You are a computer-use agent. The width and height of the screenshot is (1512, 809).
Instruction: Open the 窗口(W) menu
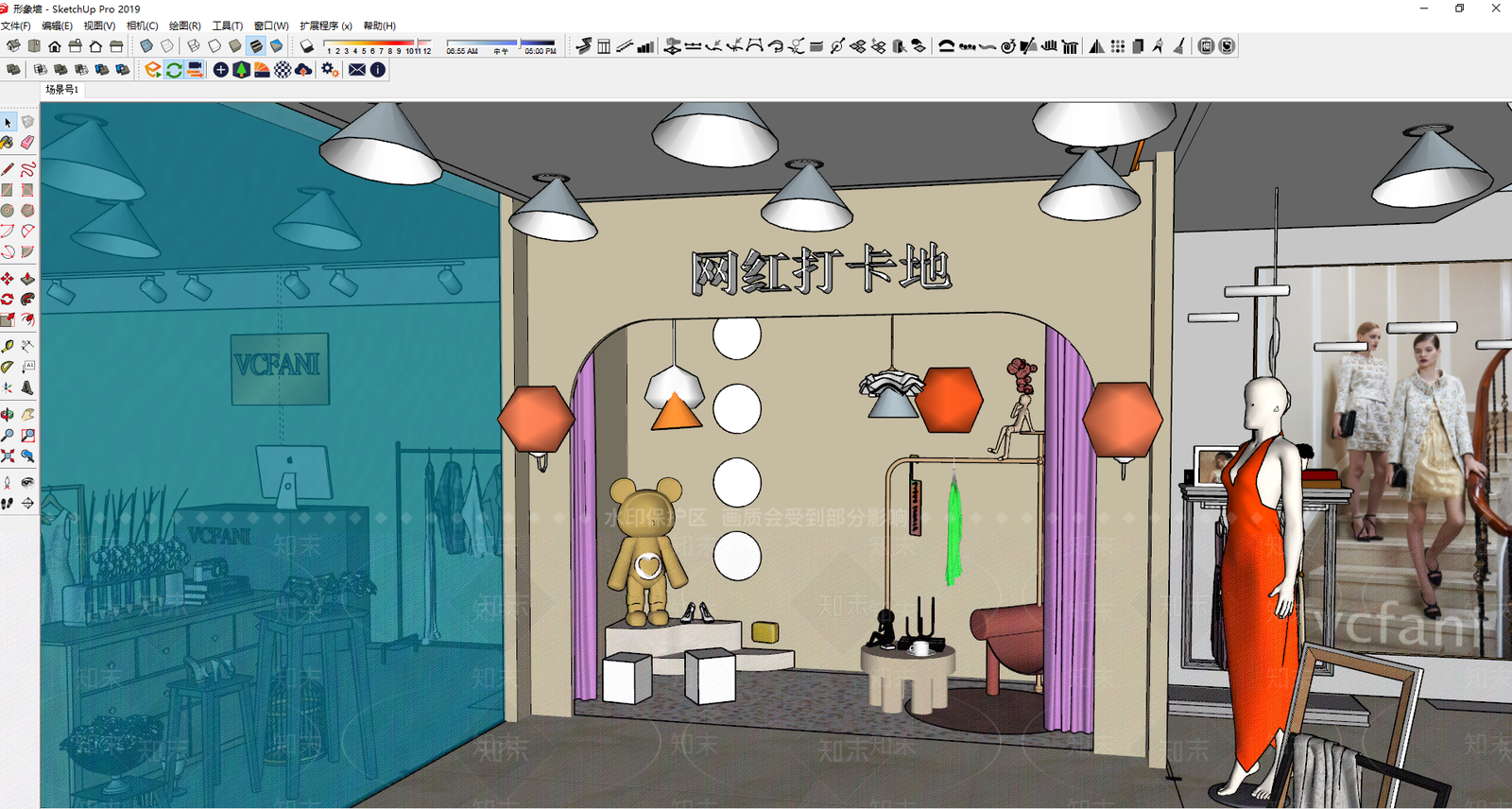tap(271, 26)
